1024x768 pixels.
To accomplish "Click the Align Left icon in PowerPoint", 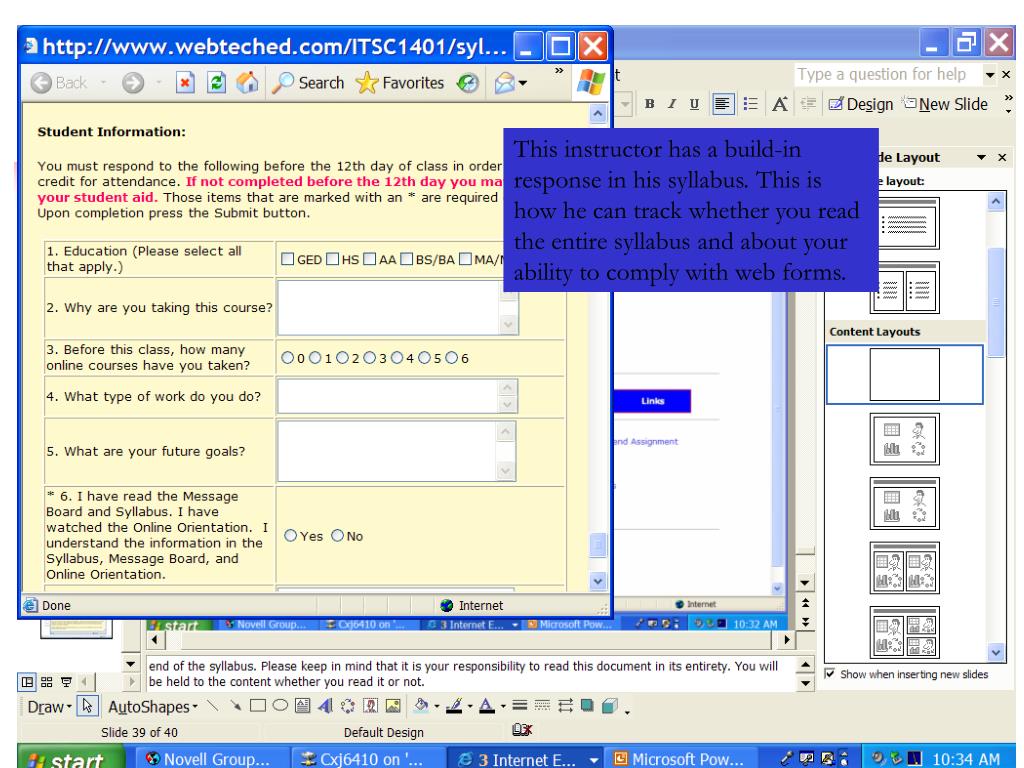I will pyautogui.click(x=723, y=104).
